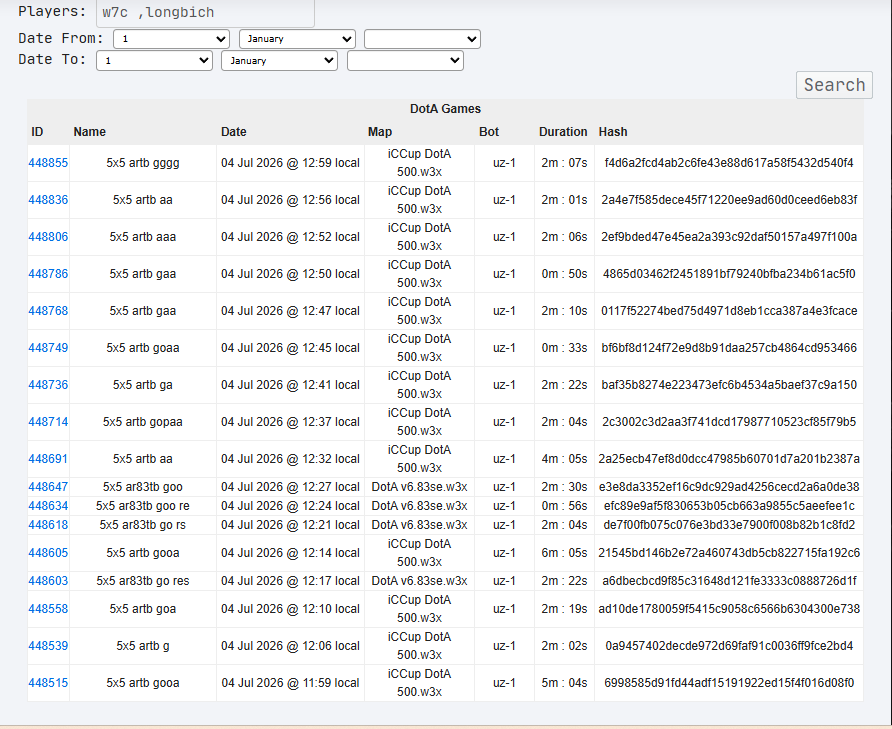This screenshot has width=892, height=729.
Task: Select game name '5x5 artb g'
Action: point(143,646)
